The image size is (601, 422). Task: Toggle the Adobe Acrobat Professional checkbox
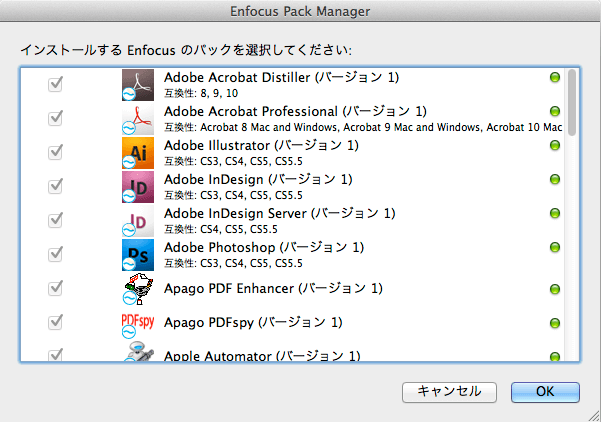[55, 118]
